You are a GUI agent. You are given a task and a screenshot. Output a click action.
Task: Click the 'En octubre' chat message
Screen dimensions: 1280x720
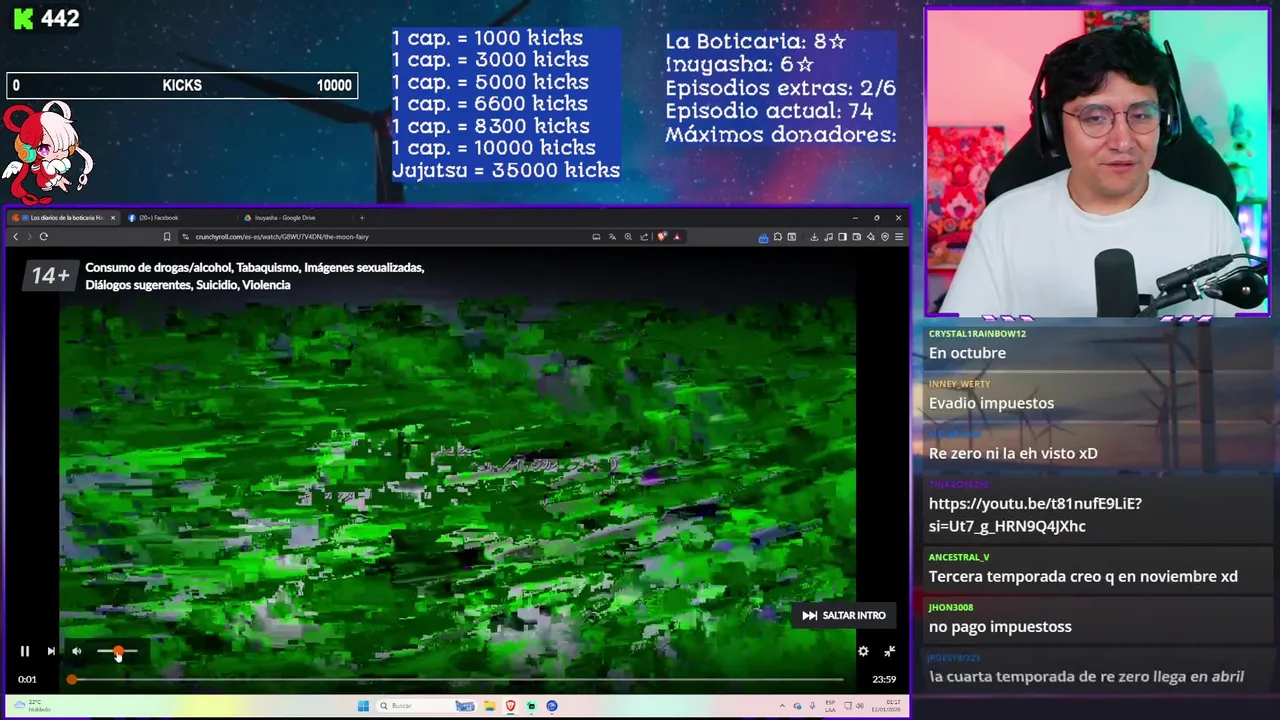tap(967, 353)
